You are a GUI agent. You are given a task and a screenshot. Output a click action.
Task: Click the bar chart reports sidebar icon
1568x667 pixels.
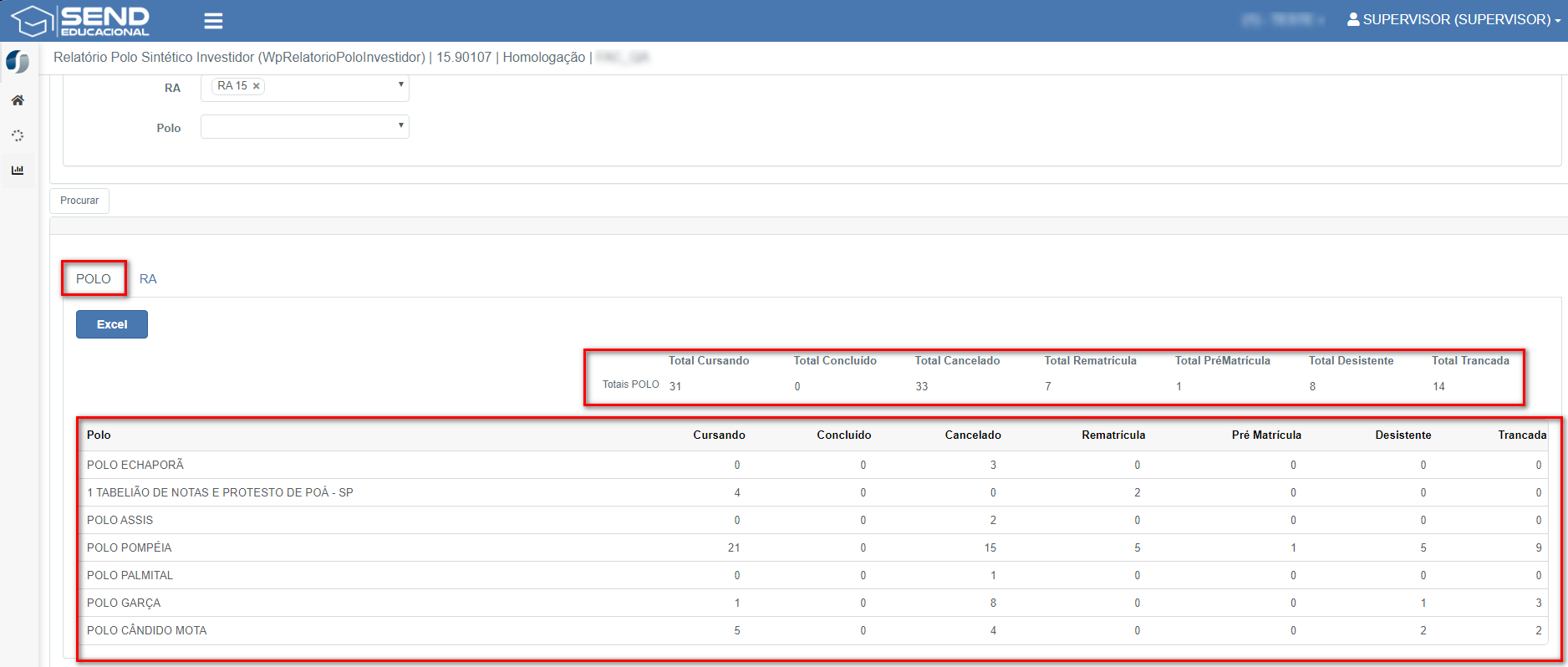pos(18,171)
